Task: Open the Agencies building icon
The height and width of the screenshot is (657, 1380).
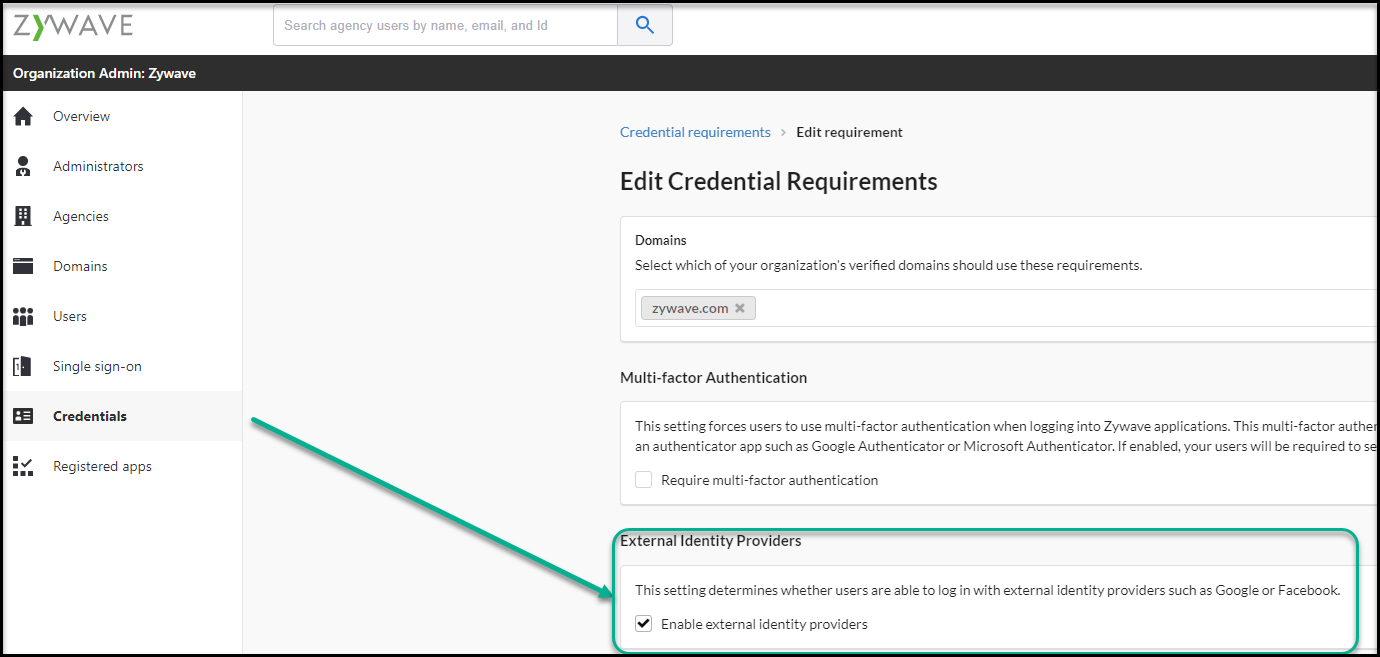Action: pyautogui.click(x=22, y=215)
